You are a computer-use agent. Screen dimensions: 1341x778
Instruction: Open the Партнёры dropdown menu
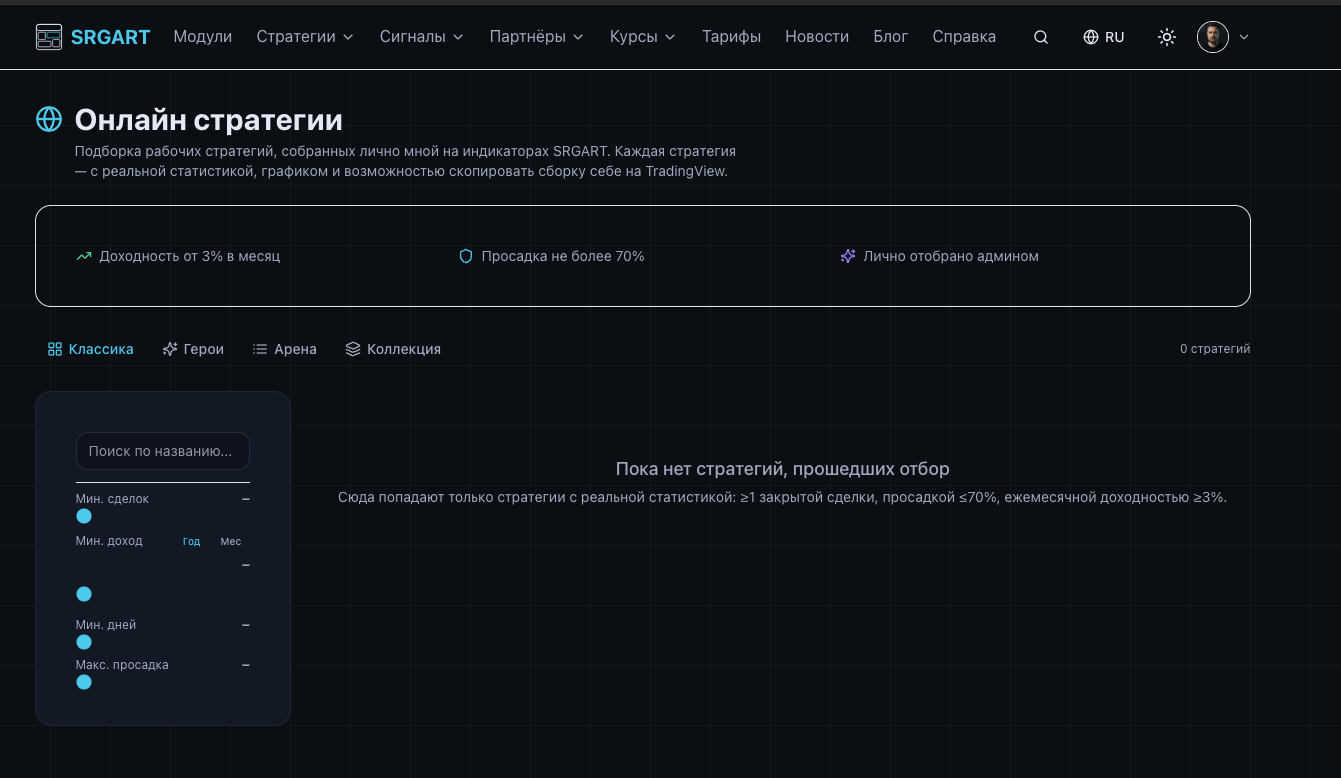pyautogui.click(x=536, y=37)
